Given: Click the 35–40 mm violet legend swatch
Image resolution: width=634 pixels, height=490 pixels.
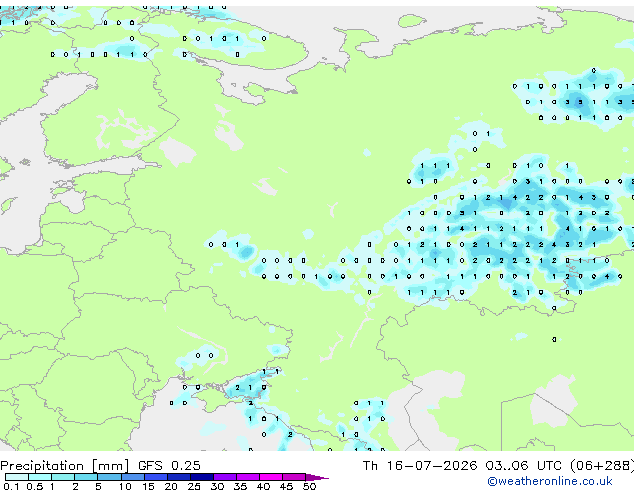Looking at the screenshot, I should tap(247, 477).
